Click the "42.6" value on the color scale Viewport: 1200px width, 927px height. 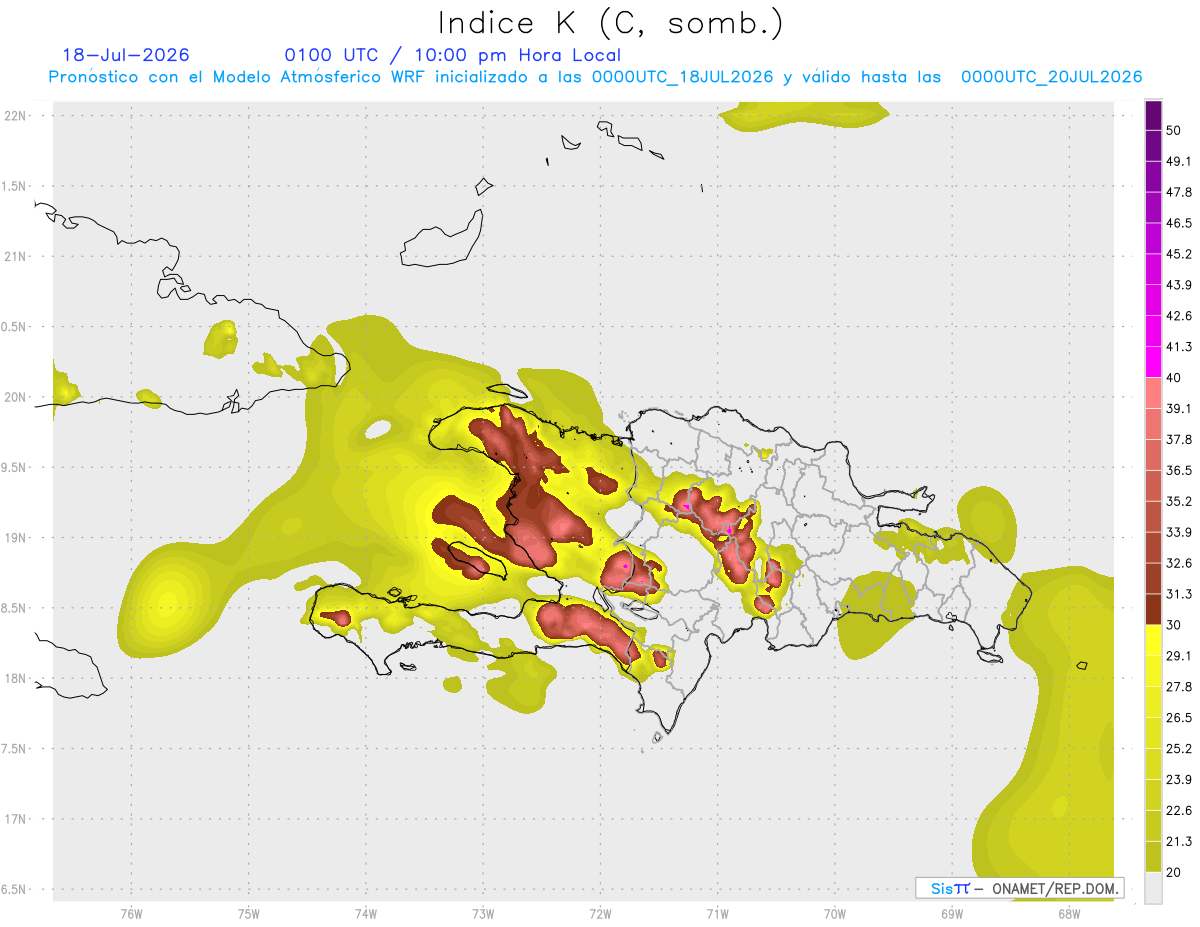click(x=1179, y=317)
